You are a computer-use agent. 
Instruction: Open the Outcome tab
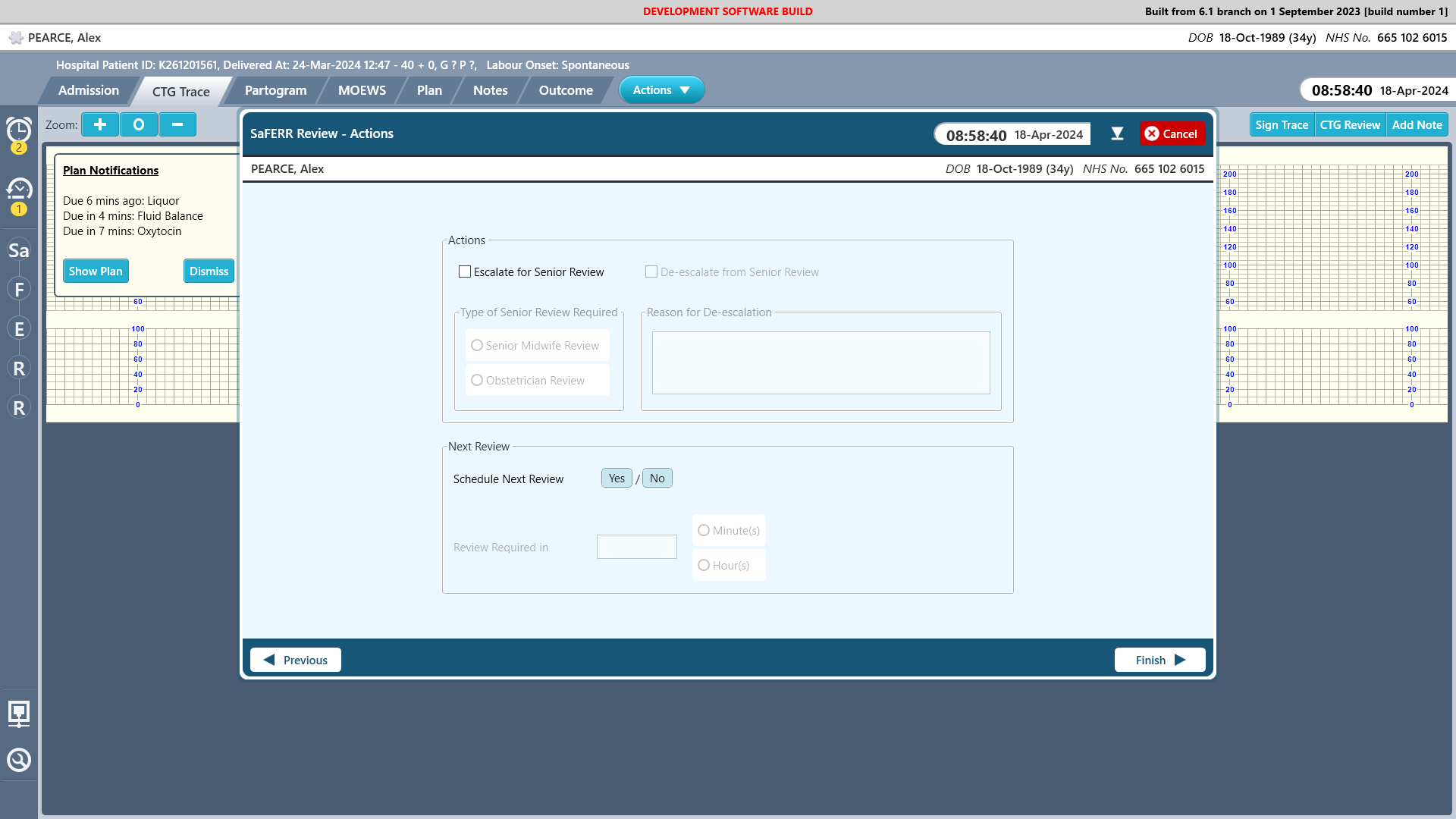566,90
